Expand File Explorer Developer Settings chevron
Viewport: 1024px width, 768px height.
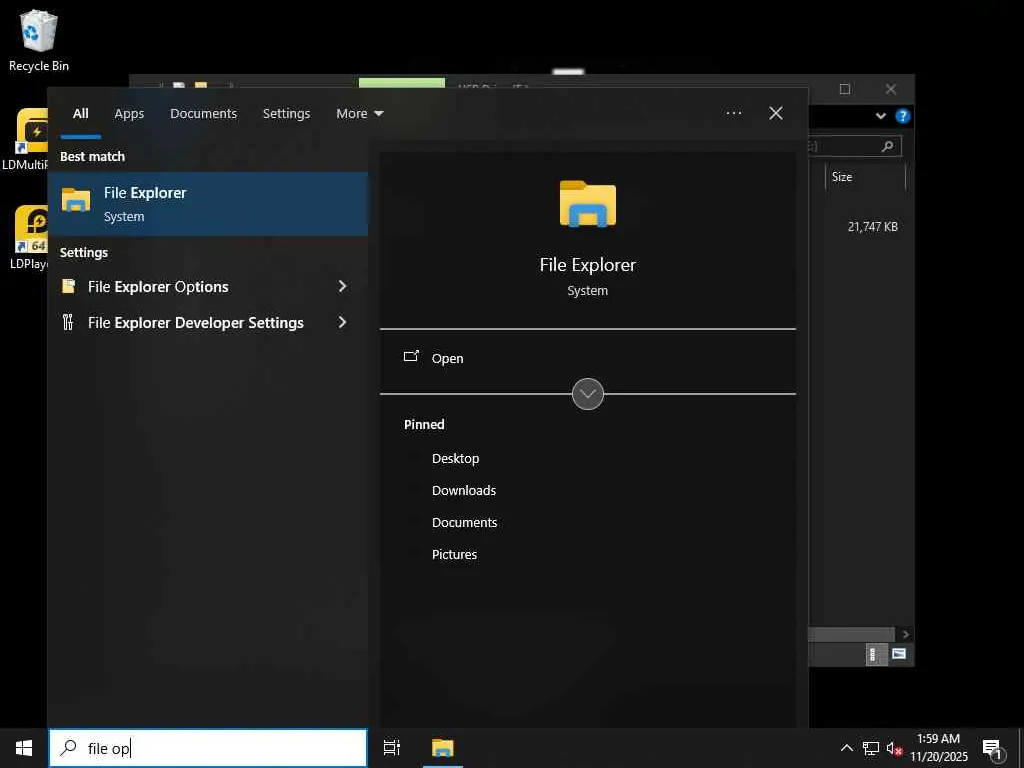point(342,322)
